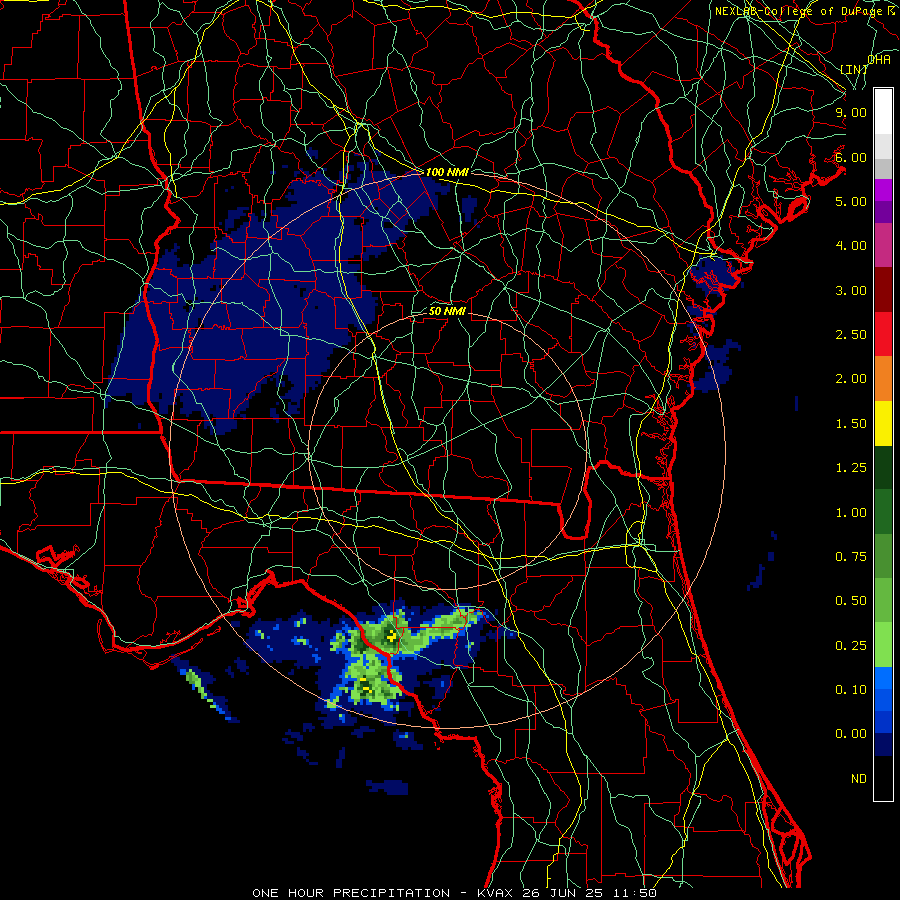The image size is (900, 900).
Task: Click the "1.00" legend value
Action: [x=851, y=513]
